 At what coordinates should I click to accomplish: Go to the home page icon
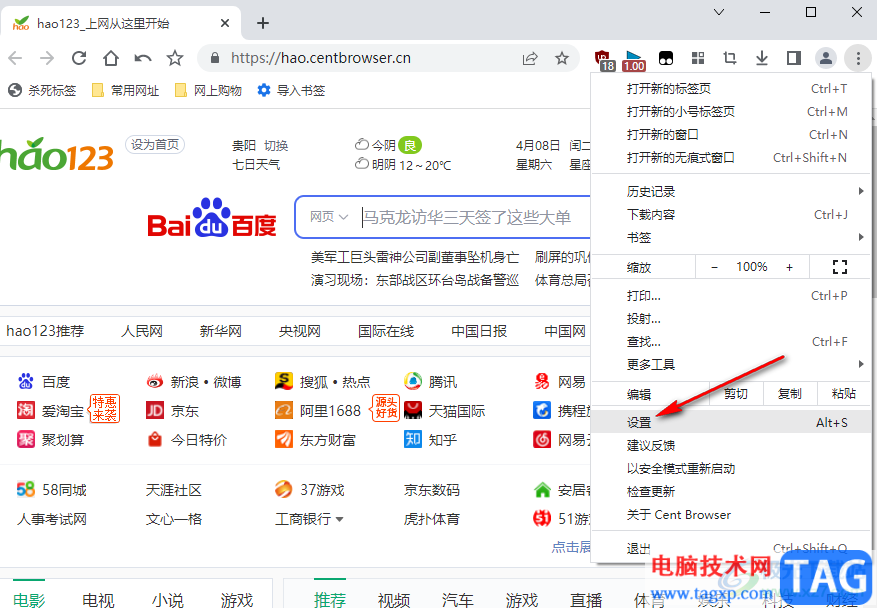tap(111, 58)
